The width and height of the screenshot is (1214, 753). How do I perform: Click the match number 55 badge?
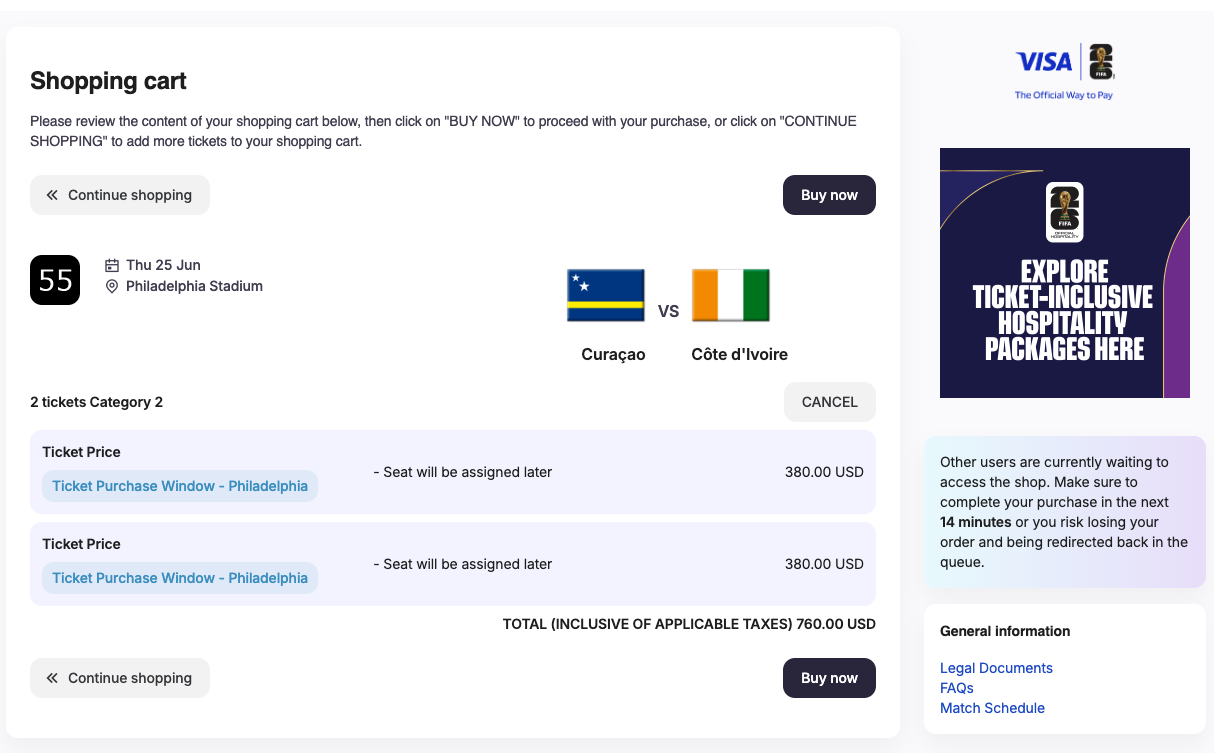tap(55, 280)
